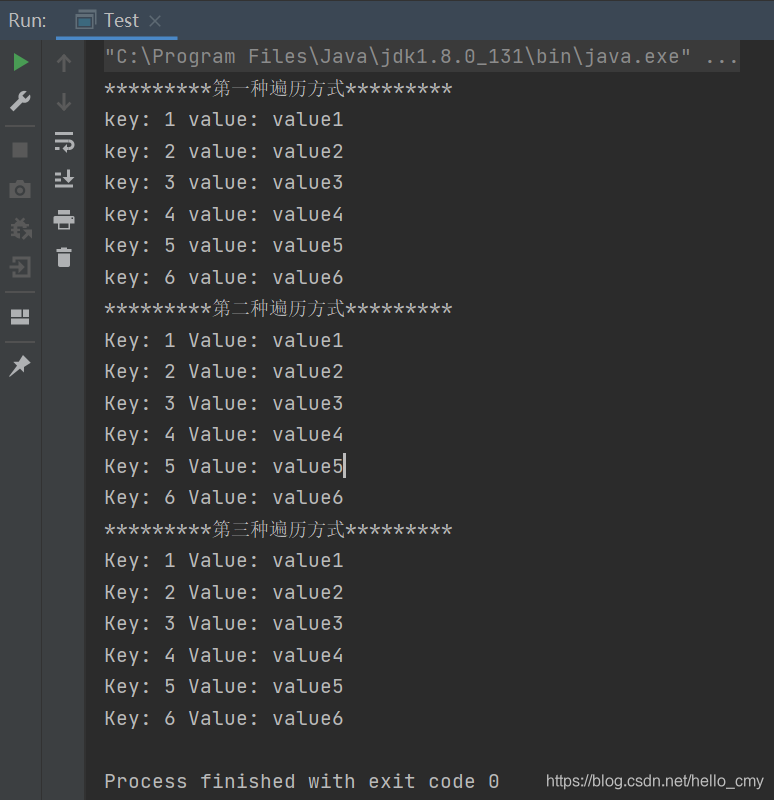Click the restore layout icon
Image resolution: width=774 pixels, height=800 pixels.
coord(20,317)
